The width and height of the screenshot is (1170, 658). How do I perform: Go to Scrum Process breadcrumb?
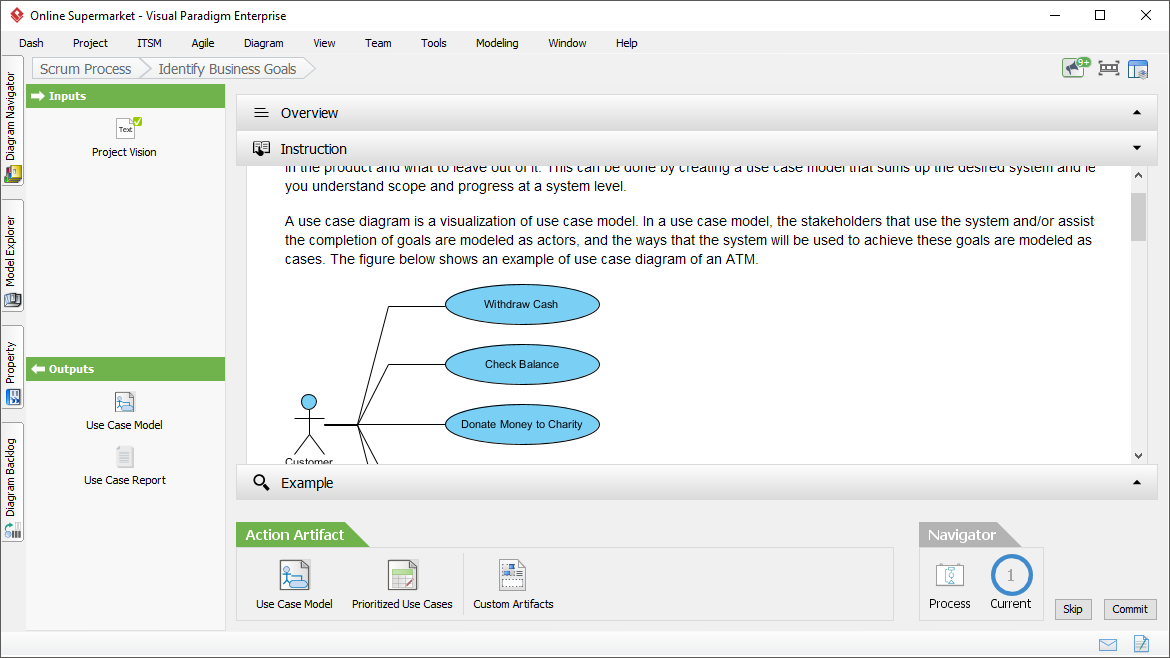click(x=86, y=69)
